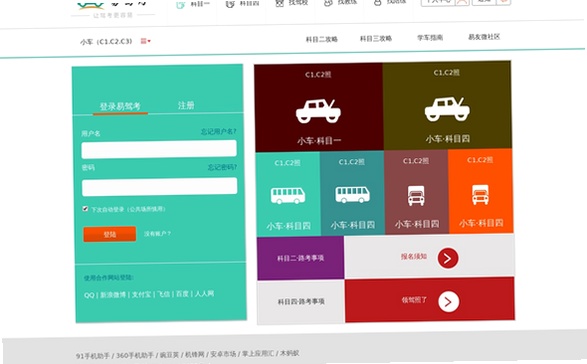Viewport: 587px width, 364px height.
Task: Click the 安卓市场 footer link
Action: [223, 354]
